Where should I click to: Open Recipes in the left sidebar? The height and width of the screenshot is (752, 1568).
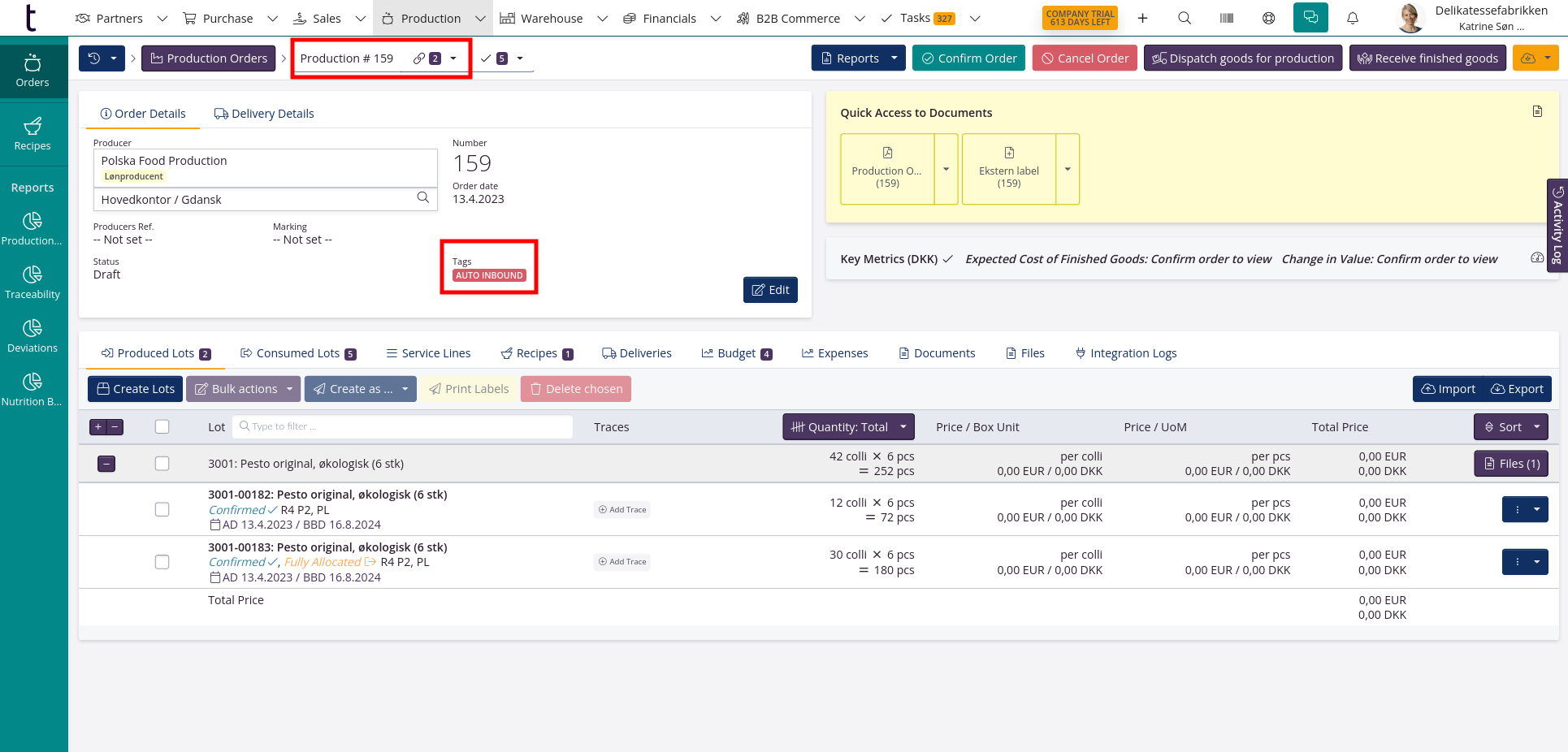tap(32, 134)
